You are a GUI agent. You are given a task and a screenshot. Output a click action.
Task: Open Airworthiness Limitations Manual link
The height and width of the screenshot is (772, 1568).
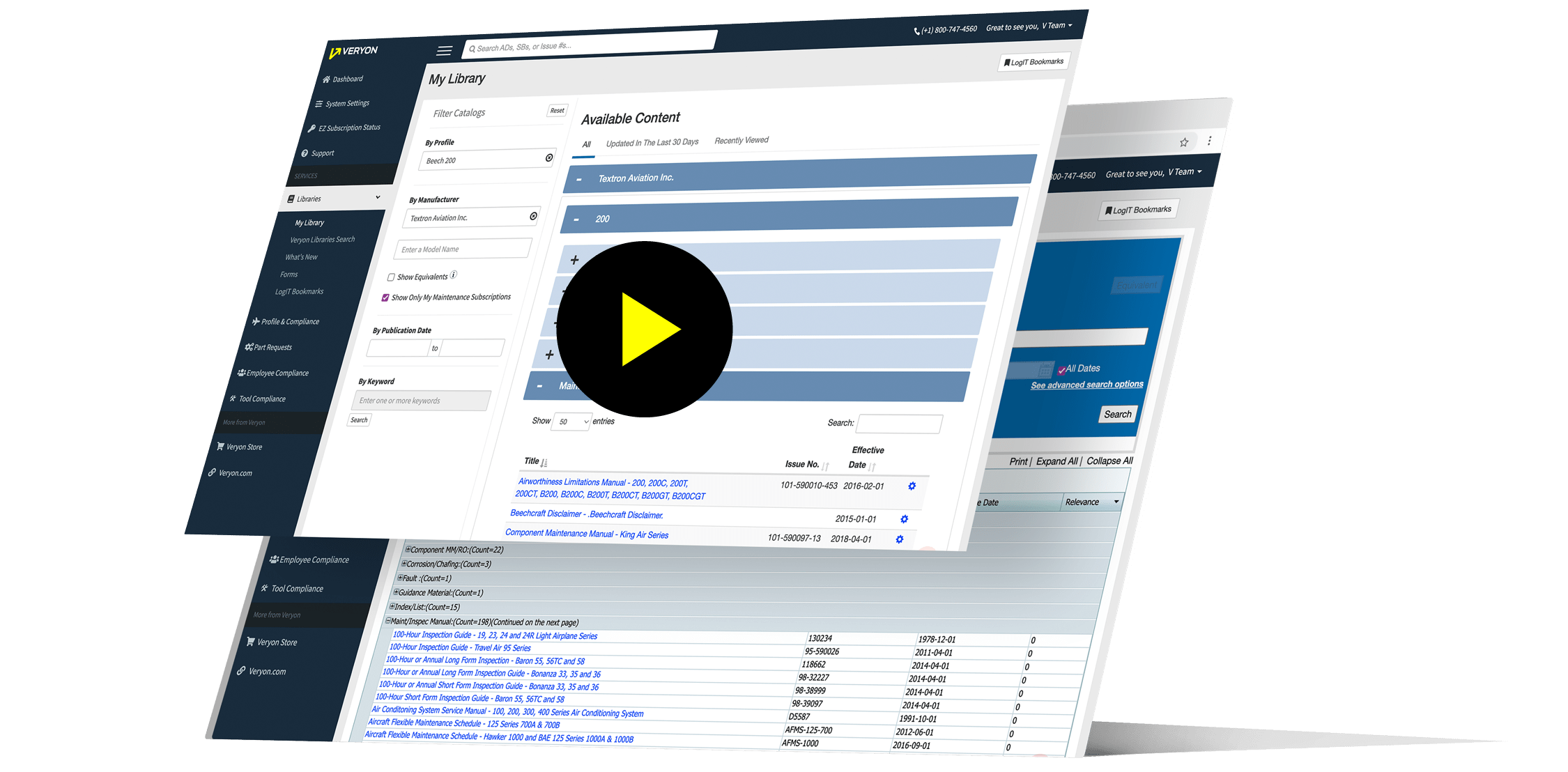610,488
